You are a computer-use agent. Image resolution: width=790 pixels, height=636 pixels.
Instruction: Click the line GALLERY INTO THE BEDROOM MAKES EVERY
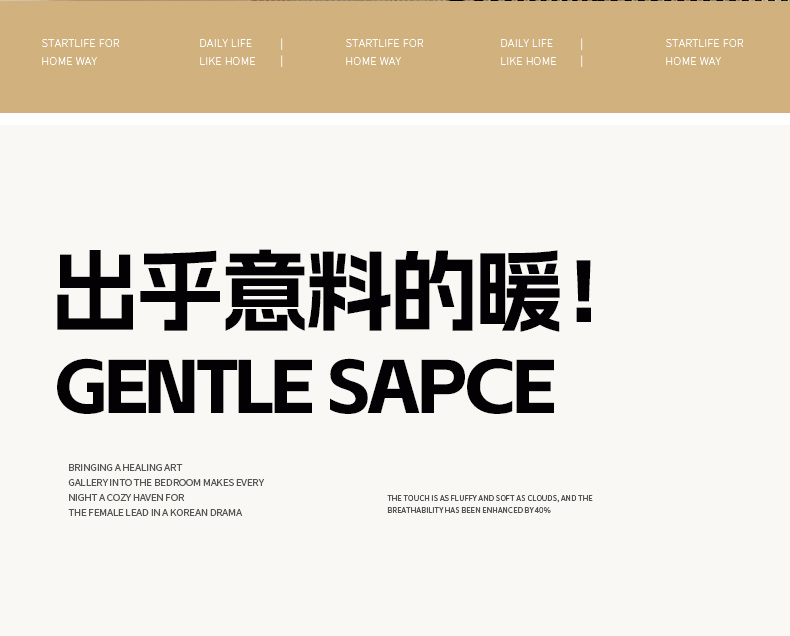tap(166, 482)
